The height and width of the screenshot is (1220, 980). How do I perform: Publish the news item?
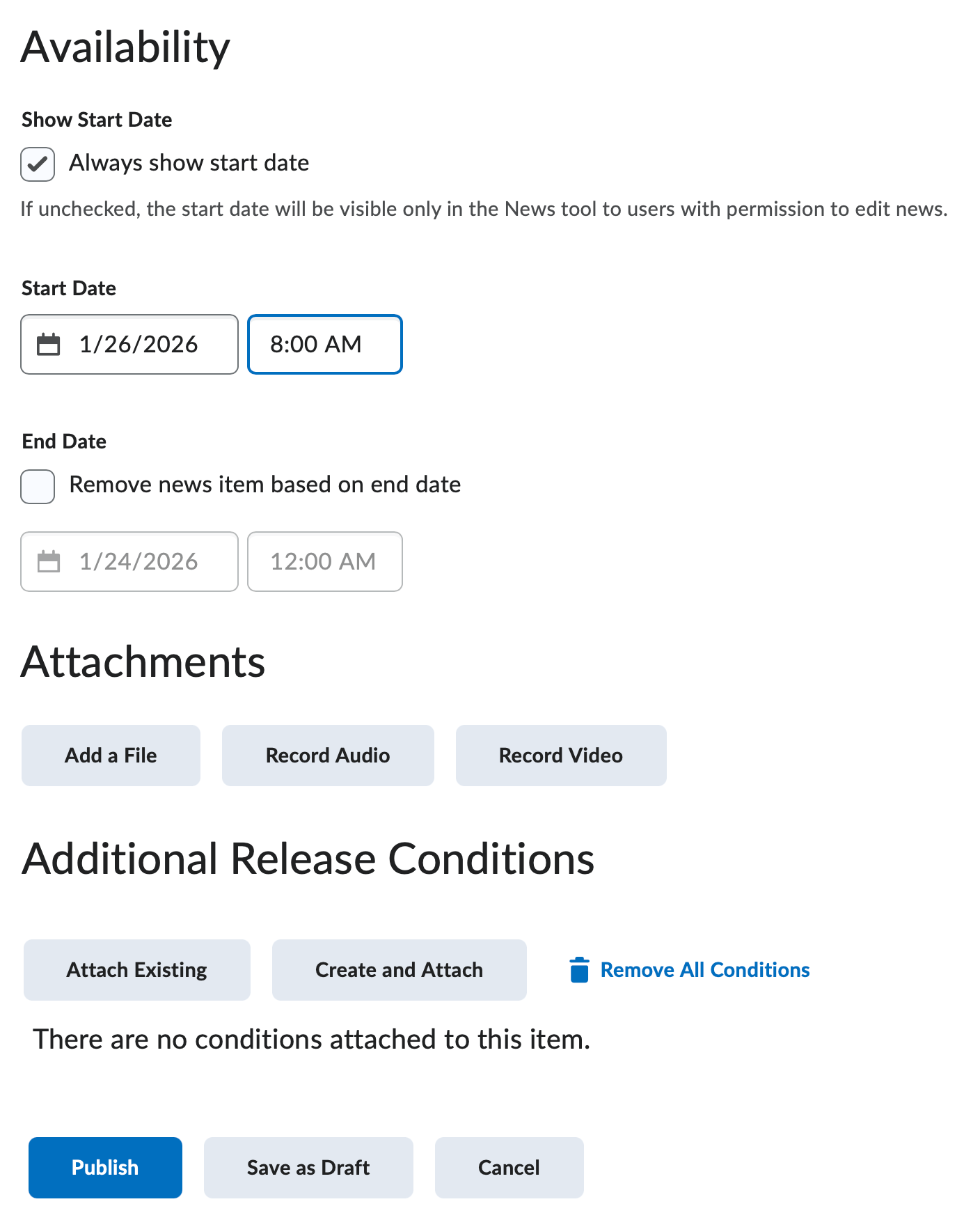point(104,1167)
